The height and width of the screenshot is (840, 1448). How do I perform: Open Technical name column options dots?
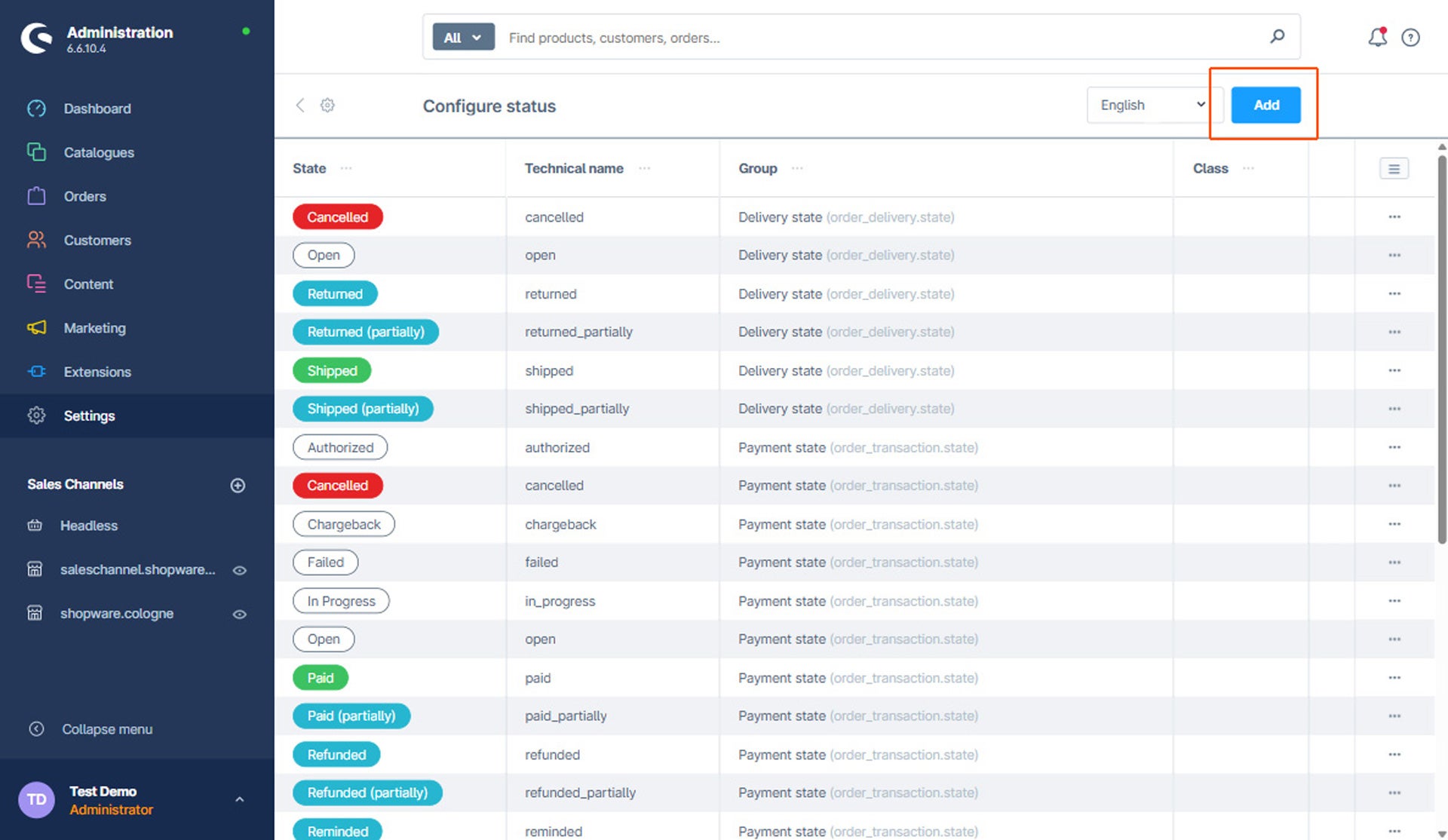644,168
